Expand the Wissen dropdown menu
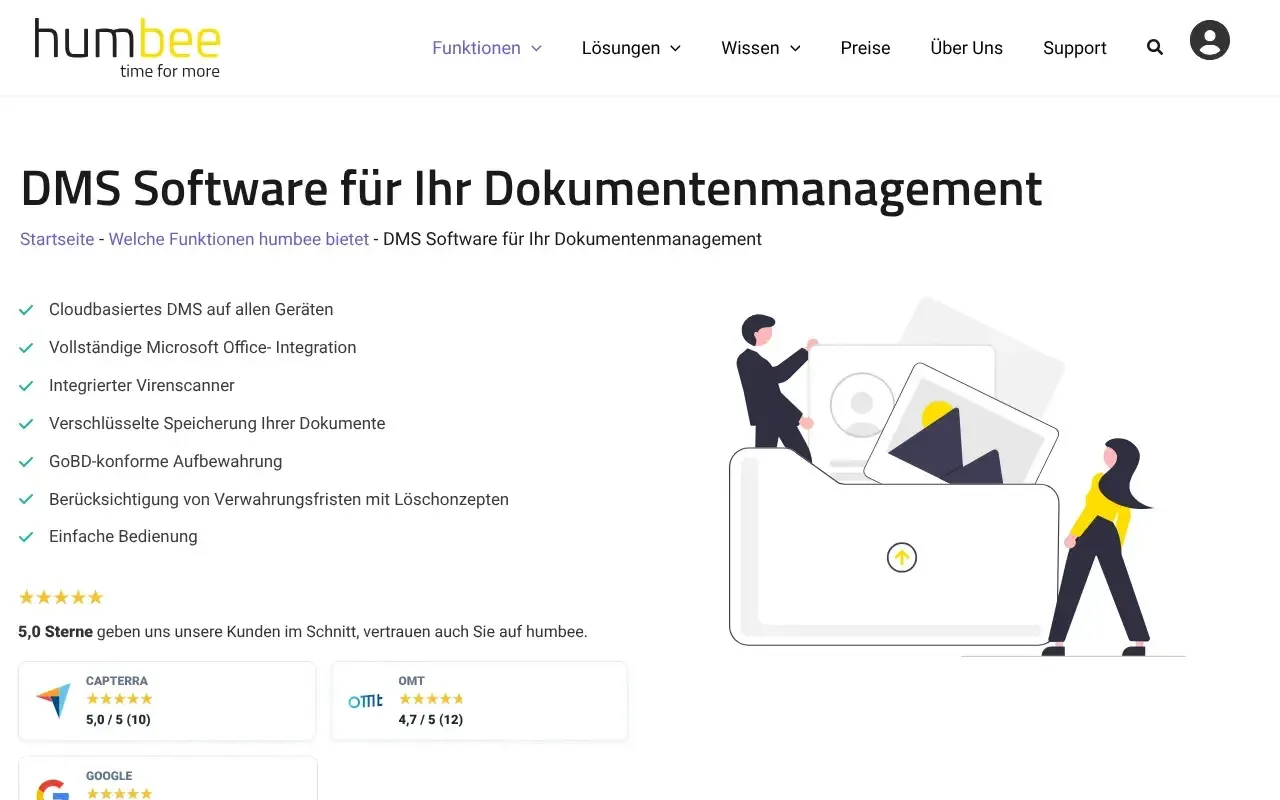The width and height of the screenshot is (1280, 800). [760, 48]
